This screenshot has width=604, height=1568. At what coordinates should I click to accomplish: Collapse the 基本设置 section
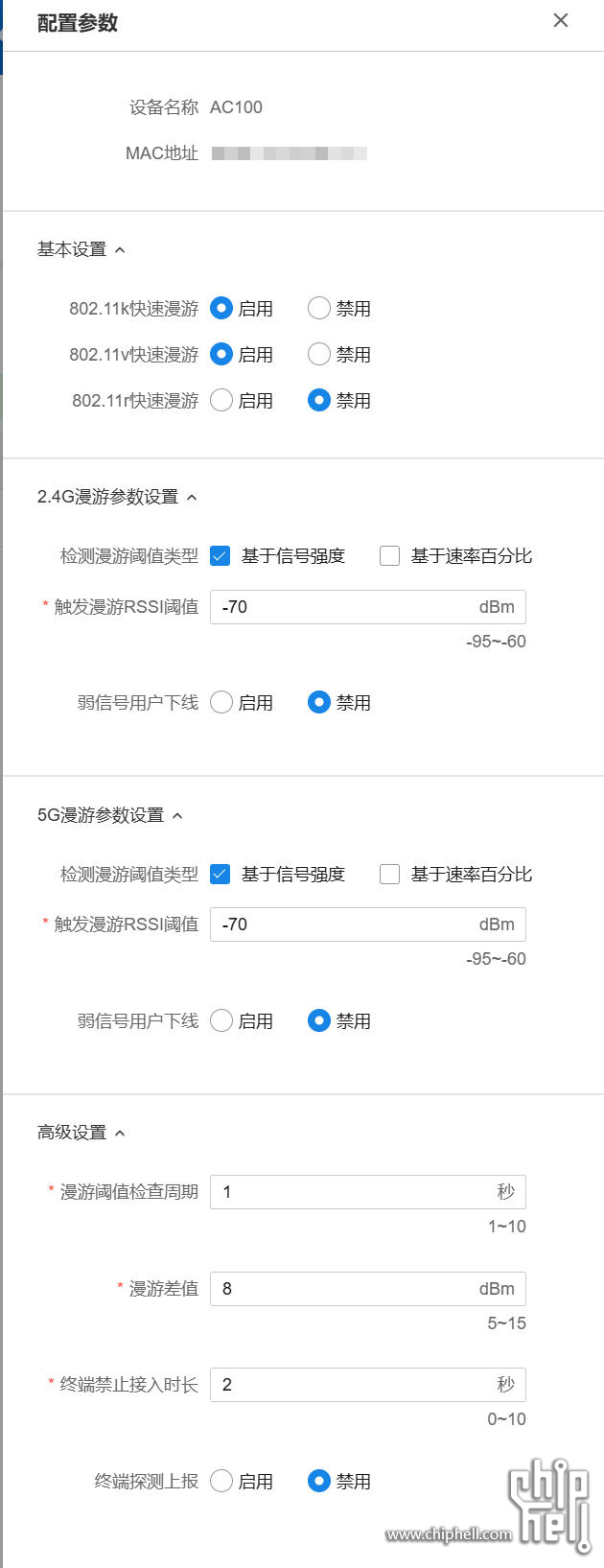(x=120, y=250)
